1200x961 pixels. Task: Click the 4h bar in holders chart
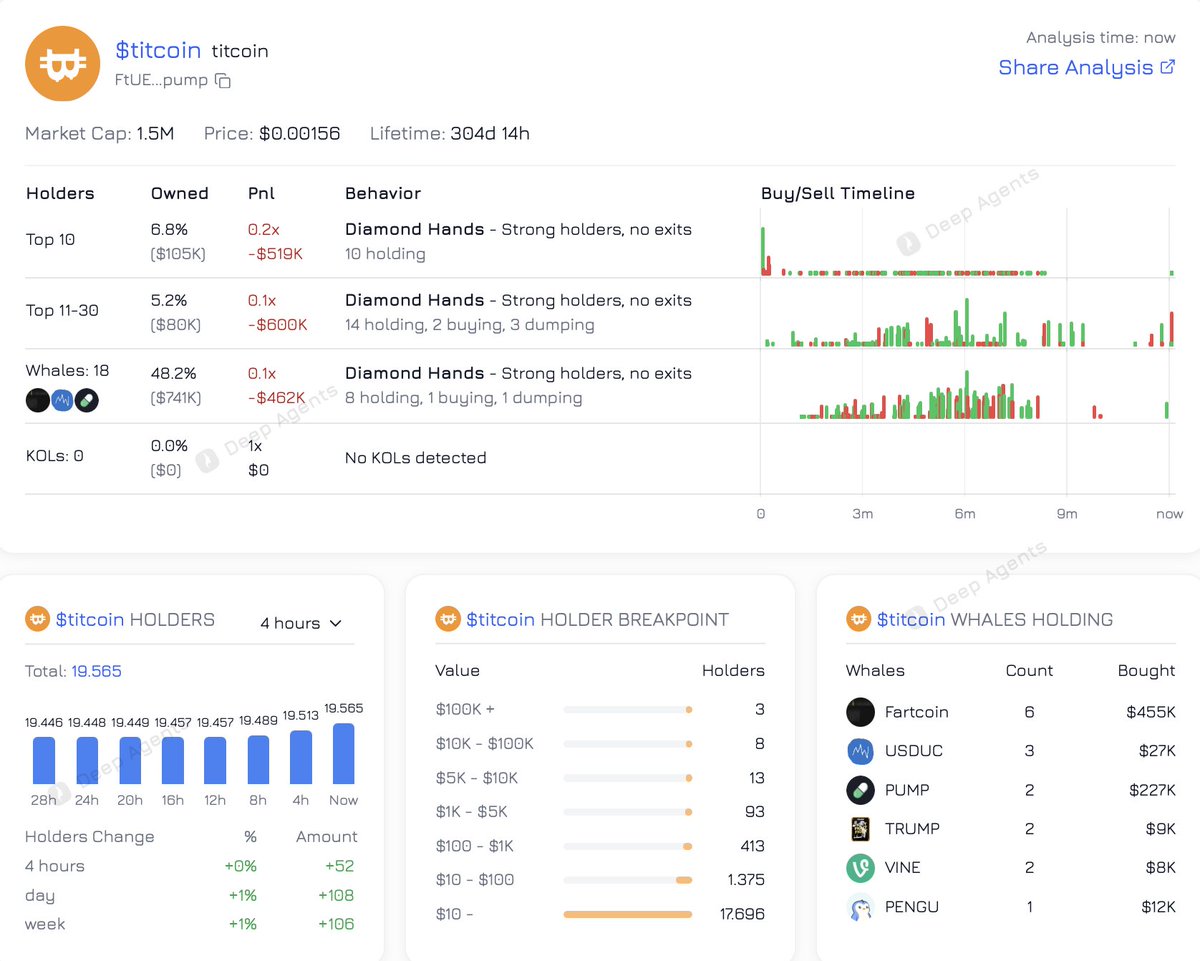point(300,757)
